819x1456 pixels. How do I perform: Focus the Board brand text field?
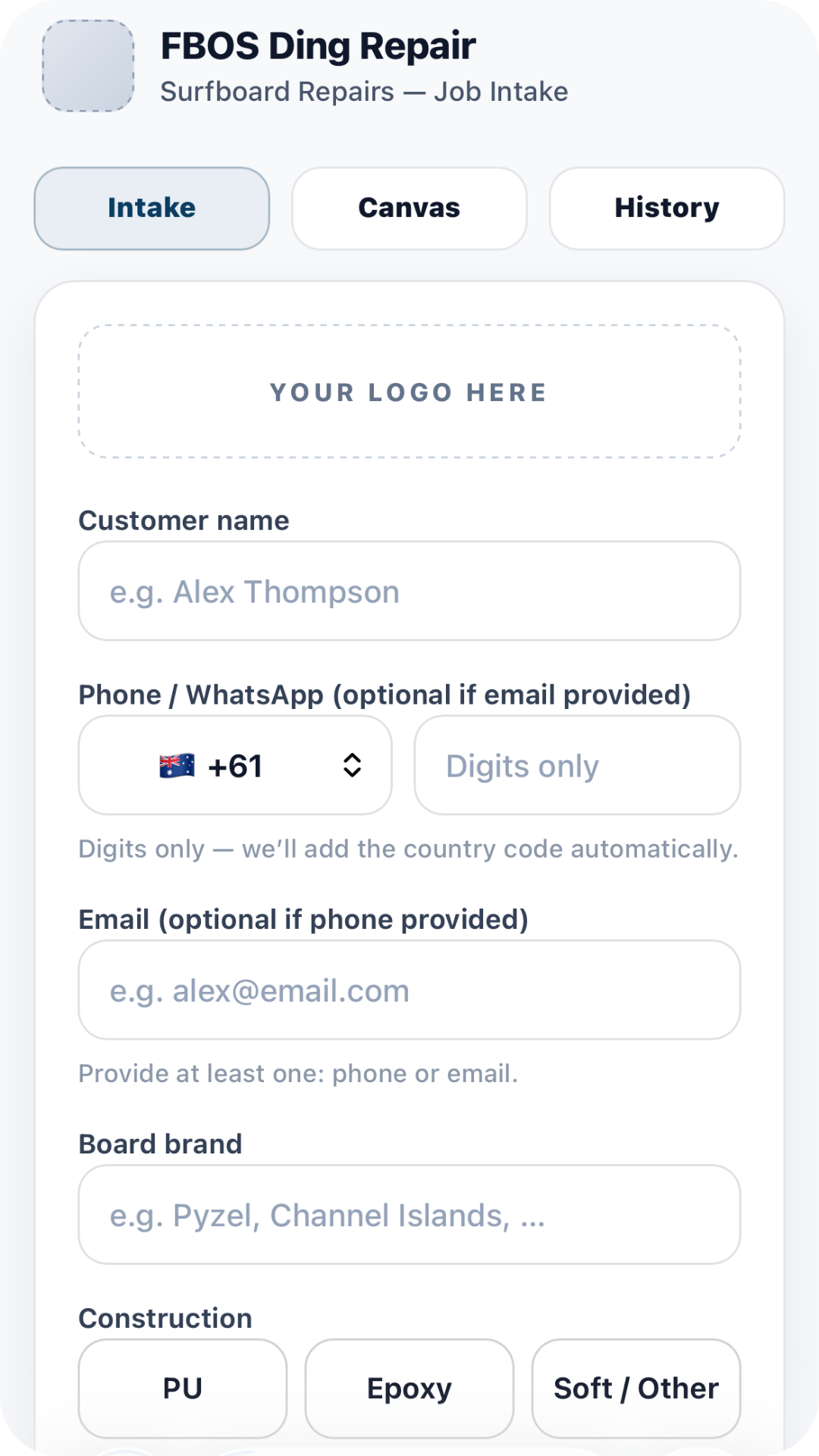point(409,1214)
